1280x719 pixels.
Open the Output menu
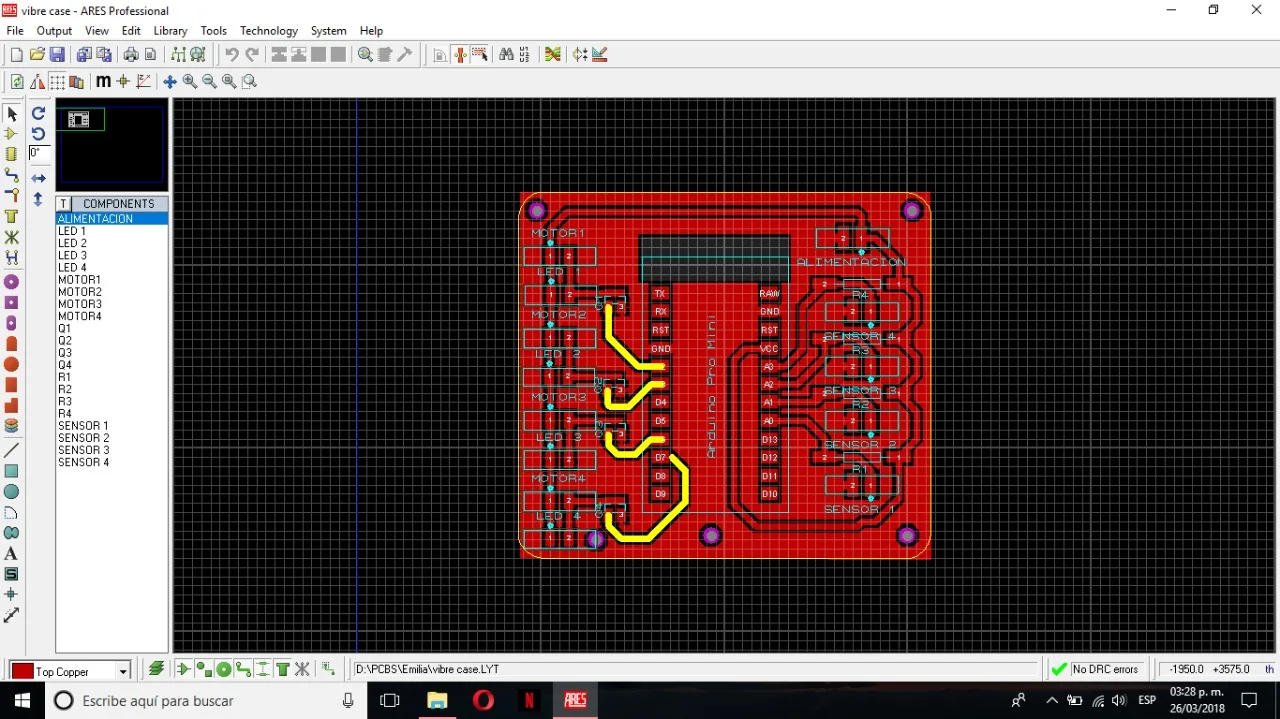54,31
